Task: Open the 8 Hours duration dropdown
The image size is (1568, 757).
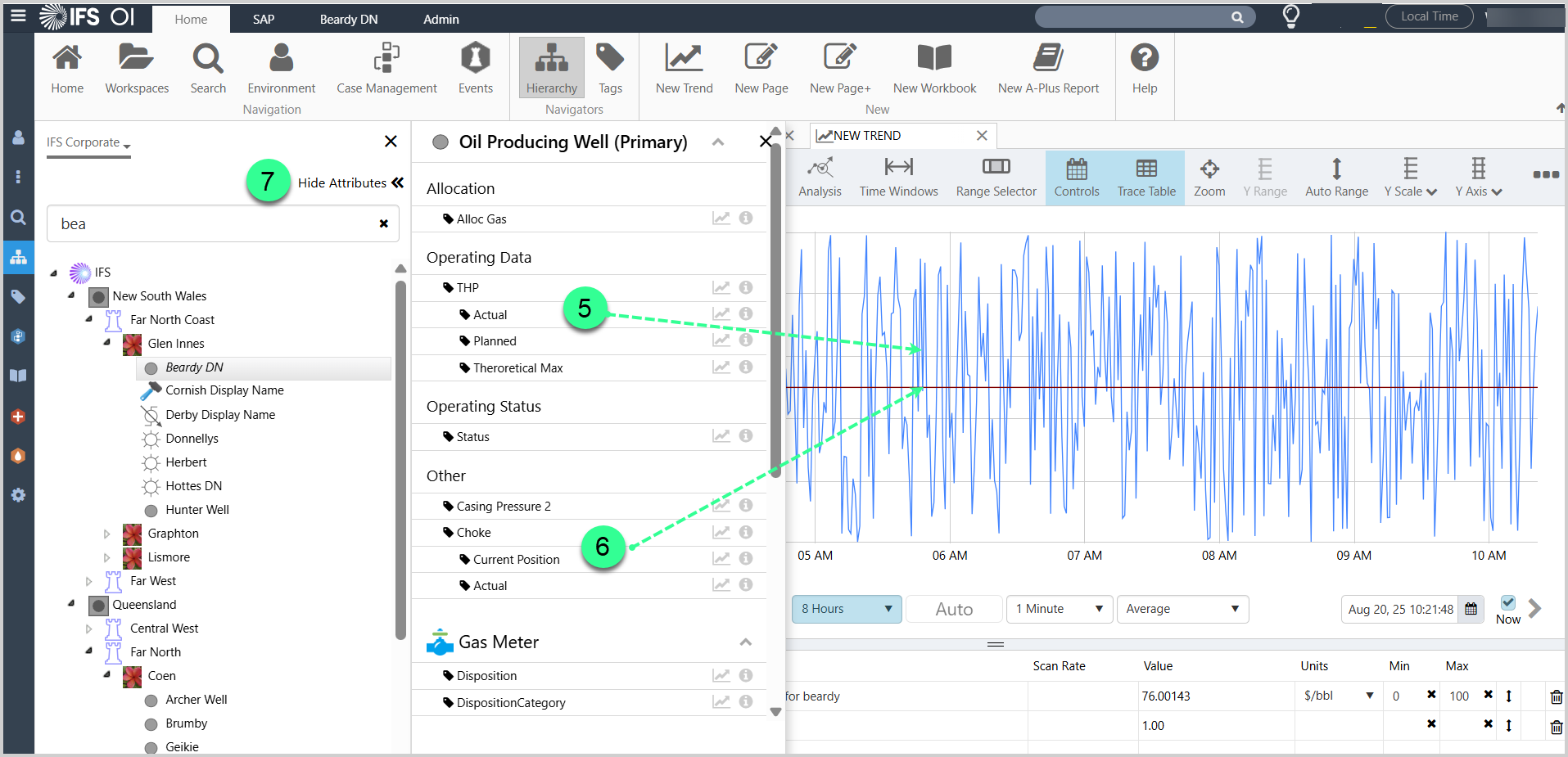Action: [x=847, y=609]
